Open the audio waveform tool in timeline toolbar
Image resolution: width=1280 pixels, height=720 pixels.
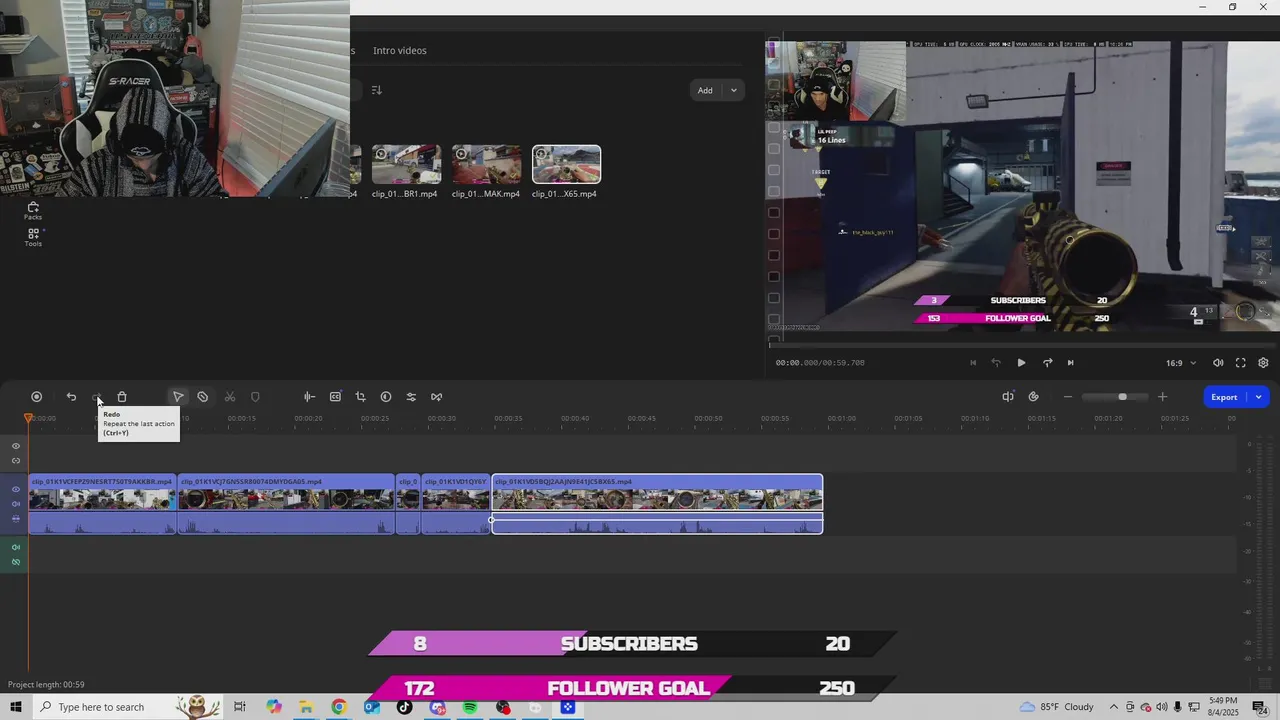(309, 397)
